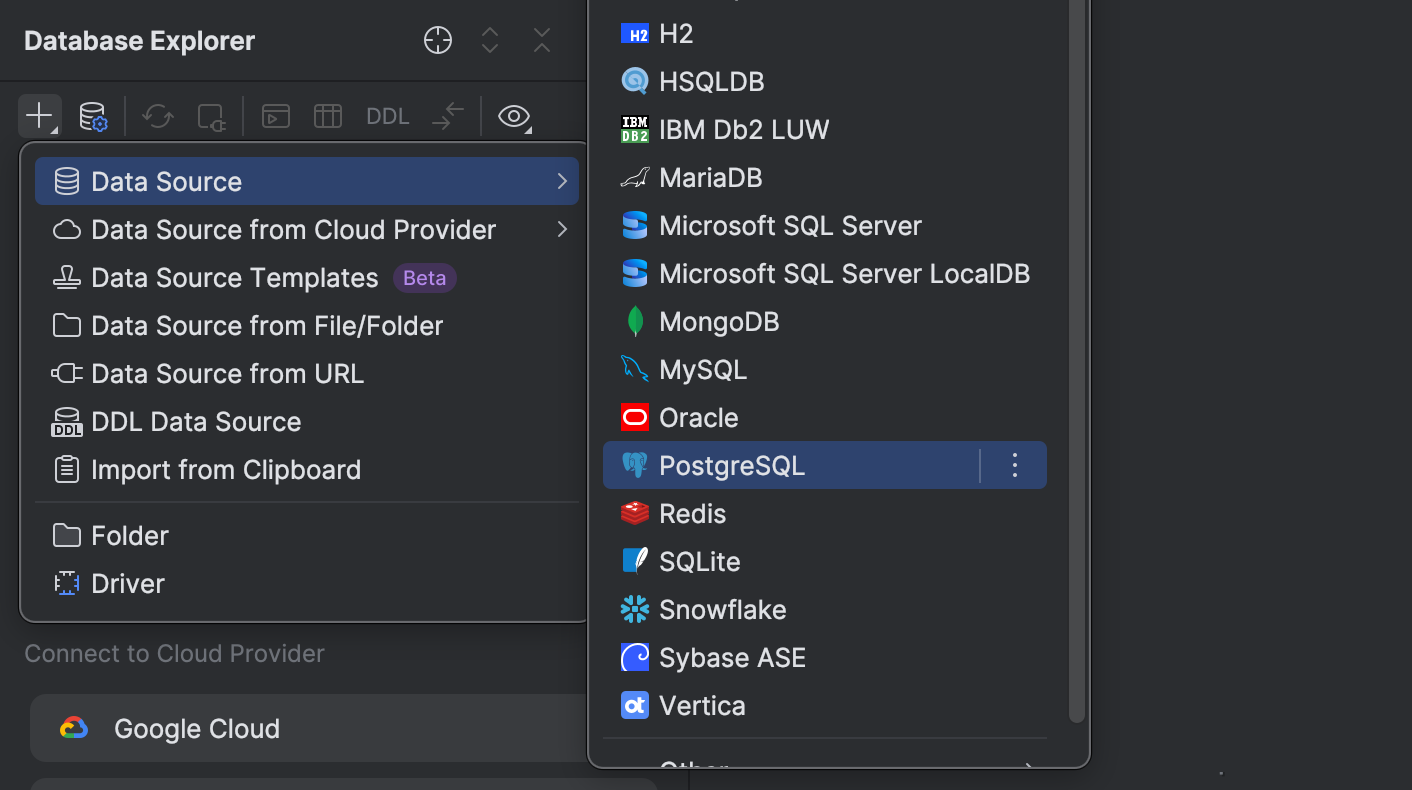Click the MongoDB leaf icon
Screen dimensions: 1412x790
point(635,321)
